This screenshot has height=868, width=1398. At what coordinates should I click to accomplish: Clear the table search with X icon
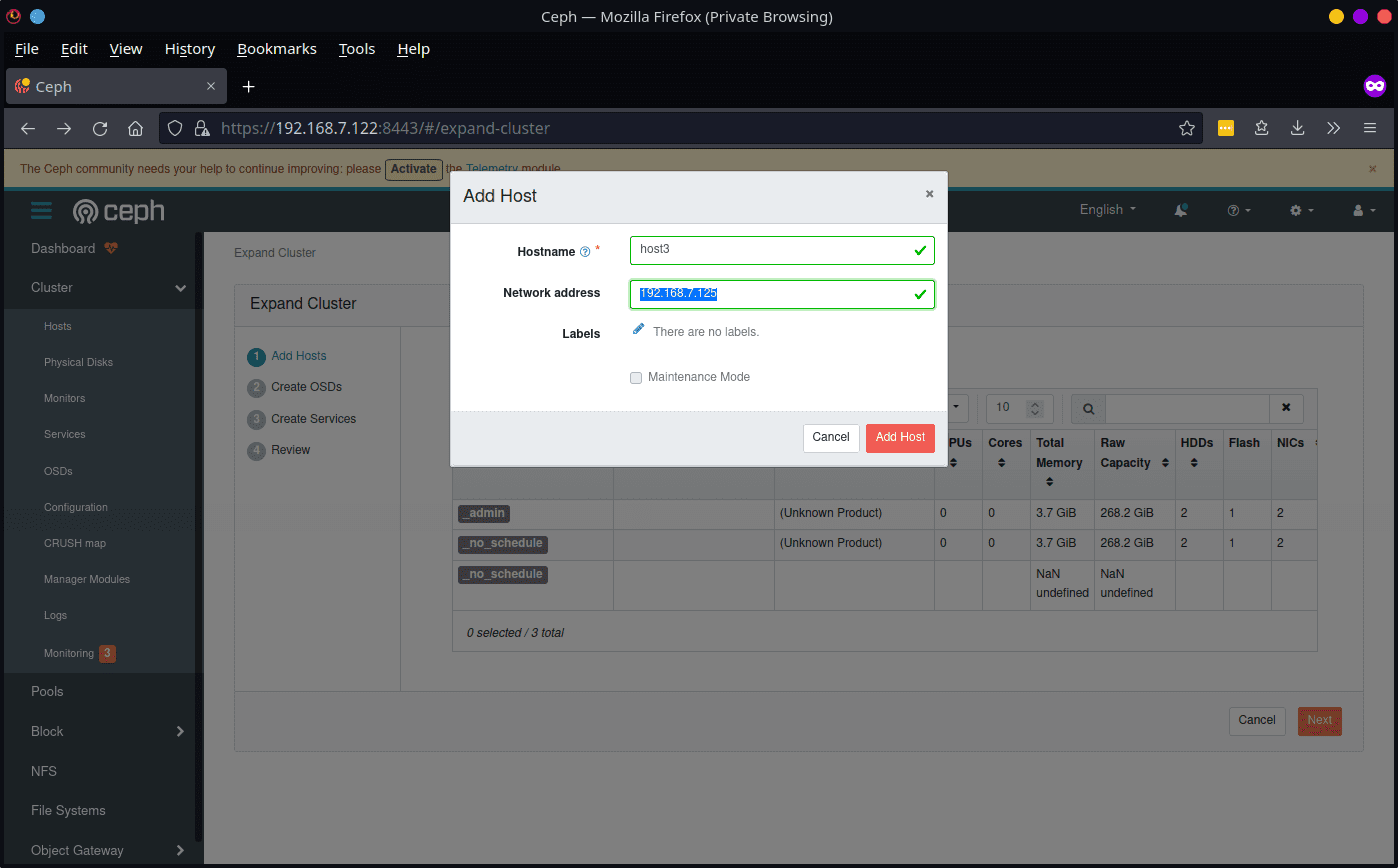coord(1286,408)
